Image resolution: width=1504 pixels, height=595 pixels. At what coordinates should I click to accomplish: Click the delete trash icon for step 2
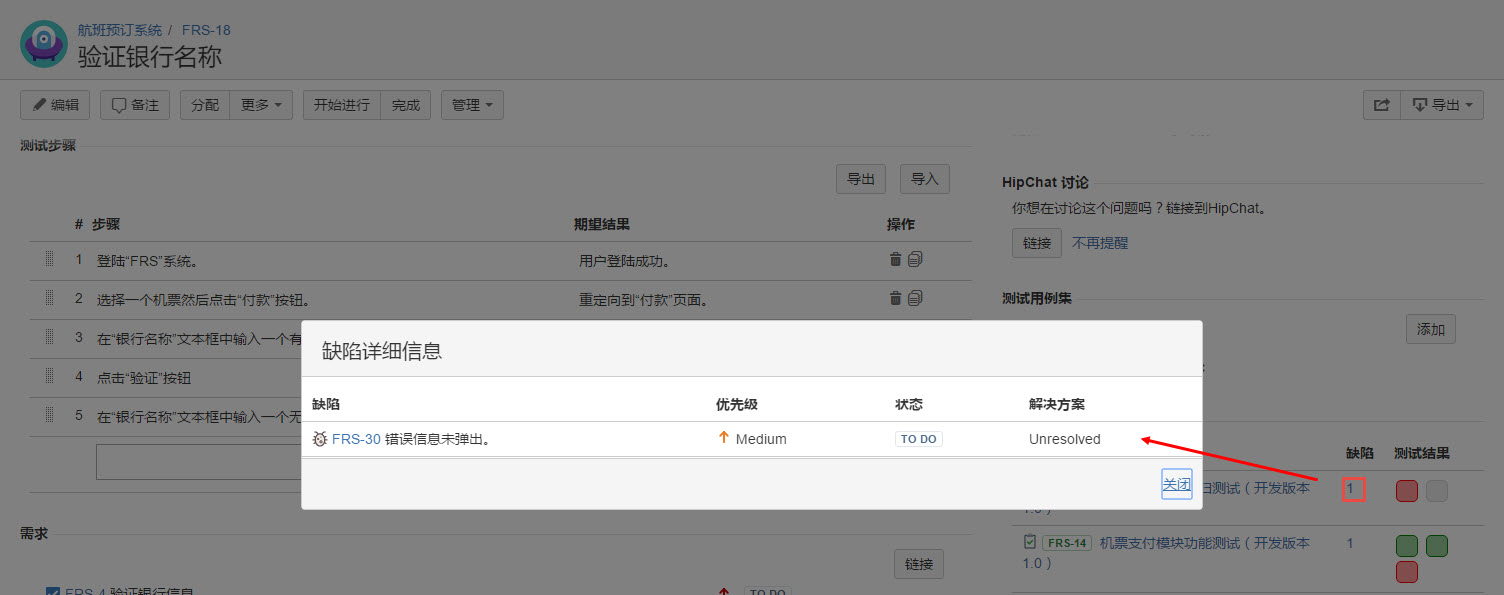click(x=895, y=298)
